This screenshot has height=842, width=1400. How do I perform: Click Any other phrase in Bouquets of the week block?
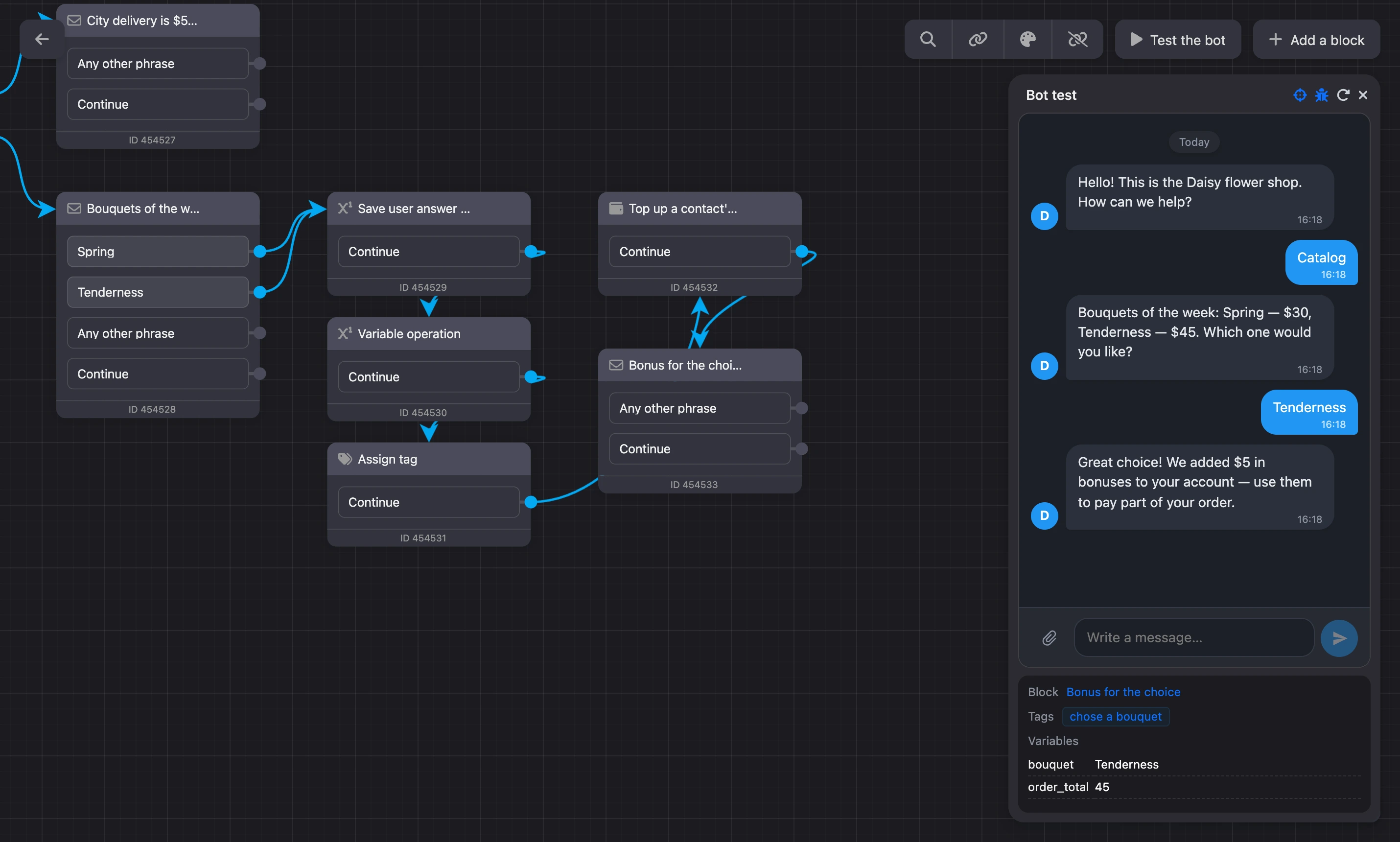pyautogui.click(x=158, y=333)
